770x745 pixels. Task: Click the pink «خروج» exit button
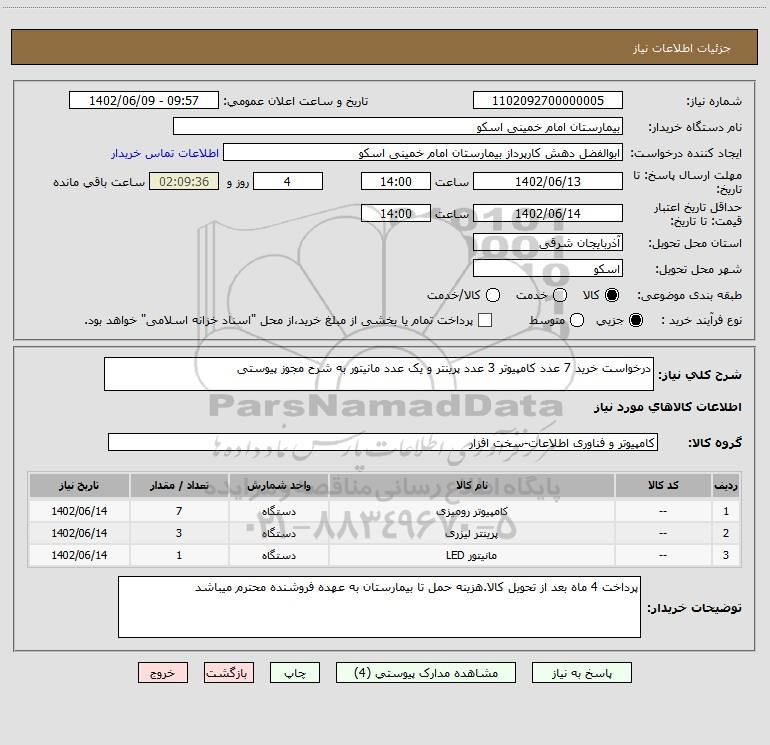163,673
